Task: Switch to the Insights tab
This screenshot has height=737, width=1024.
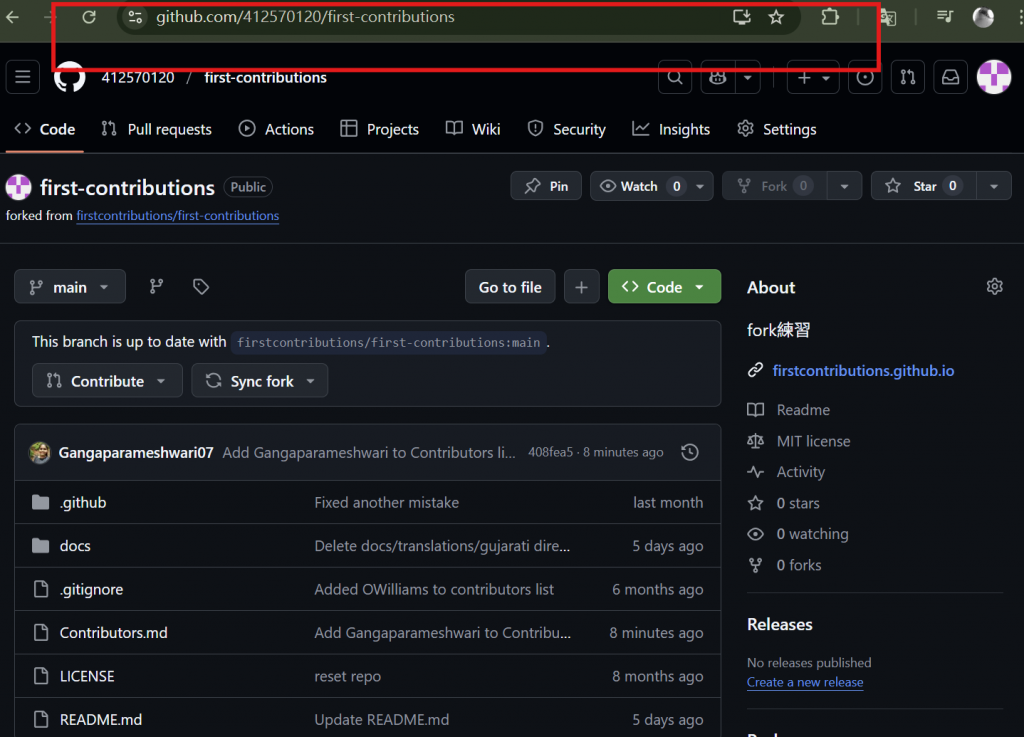Action: [671, 129]
